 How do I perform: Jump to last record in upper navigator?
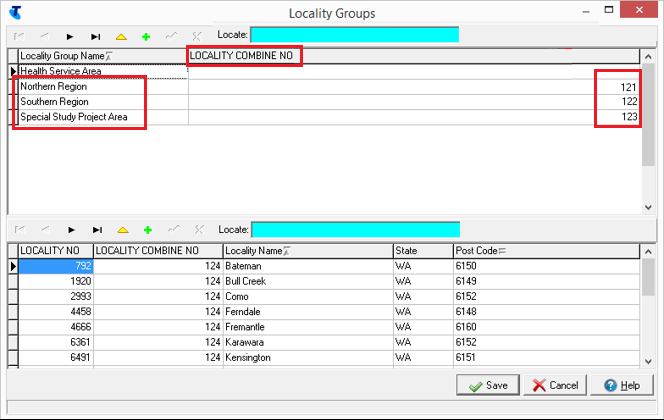(x=96, y=37)
